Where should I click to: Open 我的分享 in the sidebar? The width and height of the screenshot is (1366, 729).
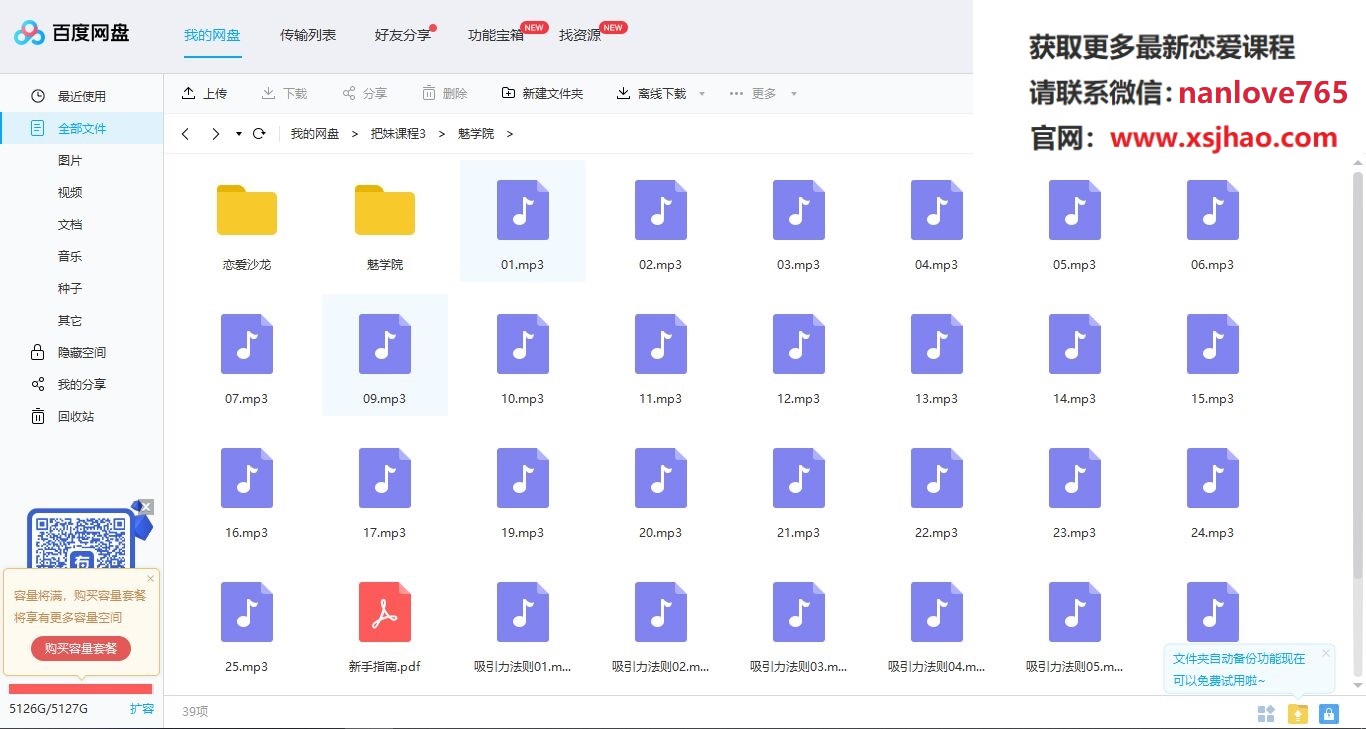[82, 384]
